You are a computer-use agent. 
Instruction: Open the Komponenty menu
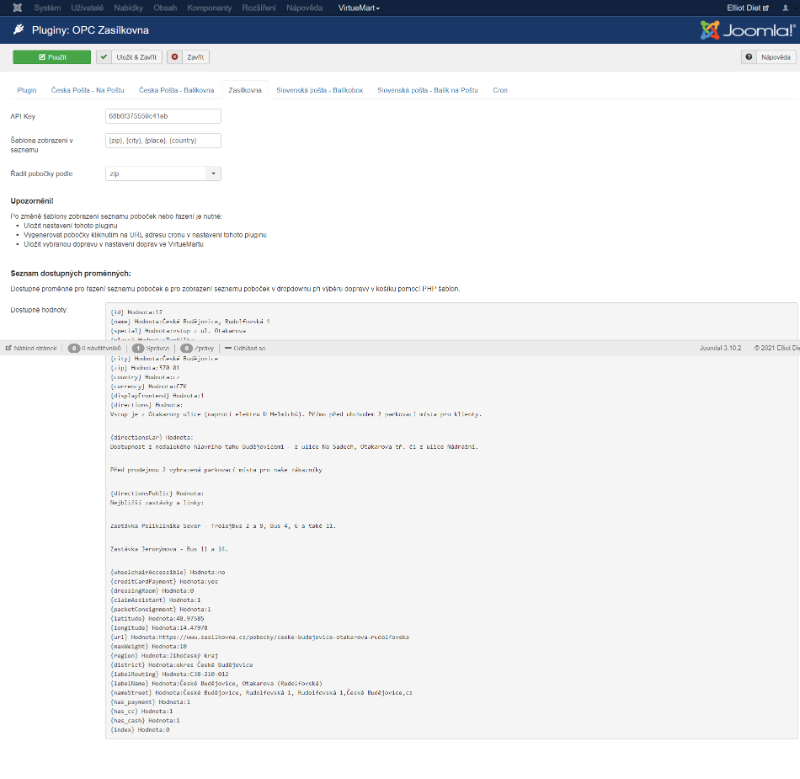click(209, 8)
